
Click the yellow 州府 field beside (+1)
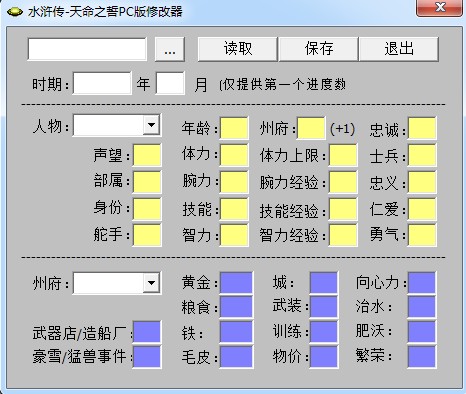311,128
